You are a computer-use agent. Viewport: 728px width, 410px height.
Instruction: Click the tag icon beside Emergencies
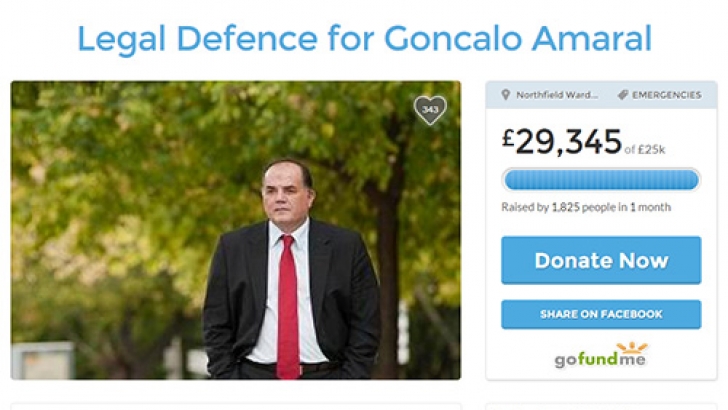click(x=622, y=95)
